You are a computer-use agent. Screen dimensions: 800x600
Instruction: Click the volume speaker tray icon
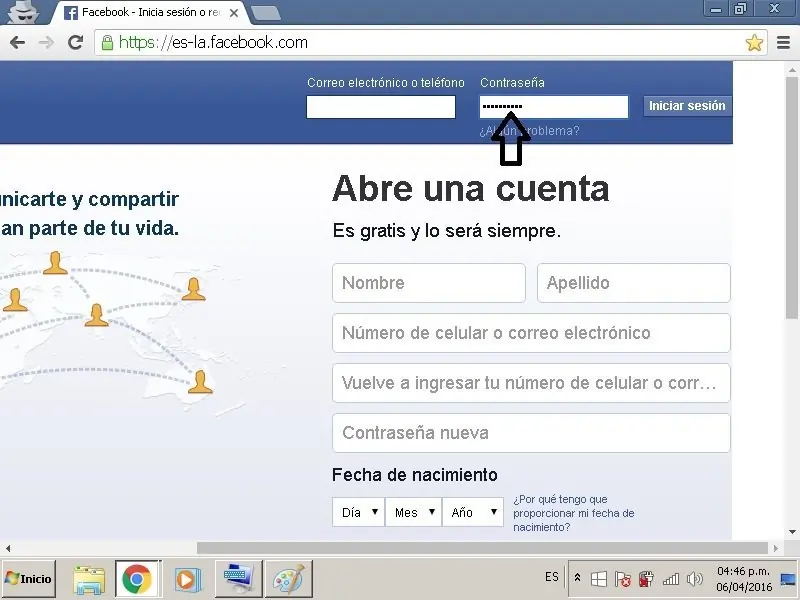pyautogui.click(x=694, y=579)
